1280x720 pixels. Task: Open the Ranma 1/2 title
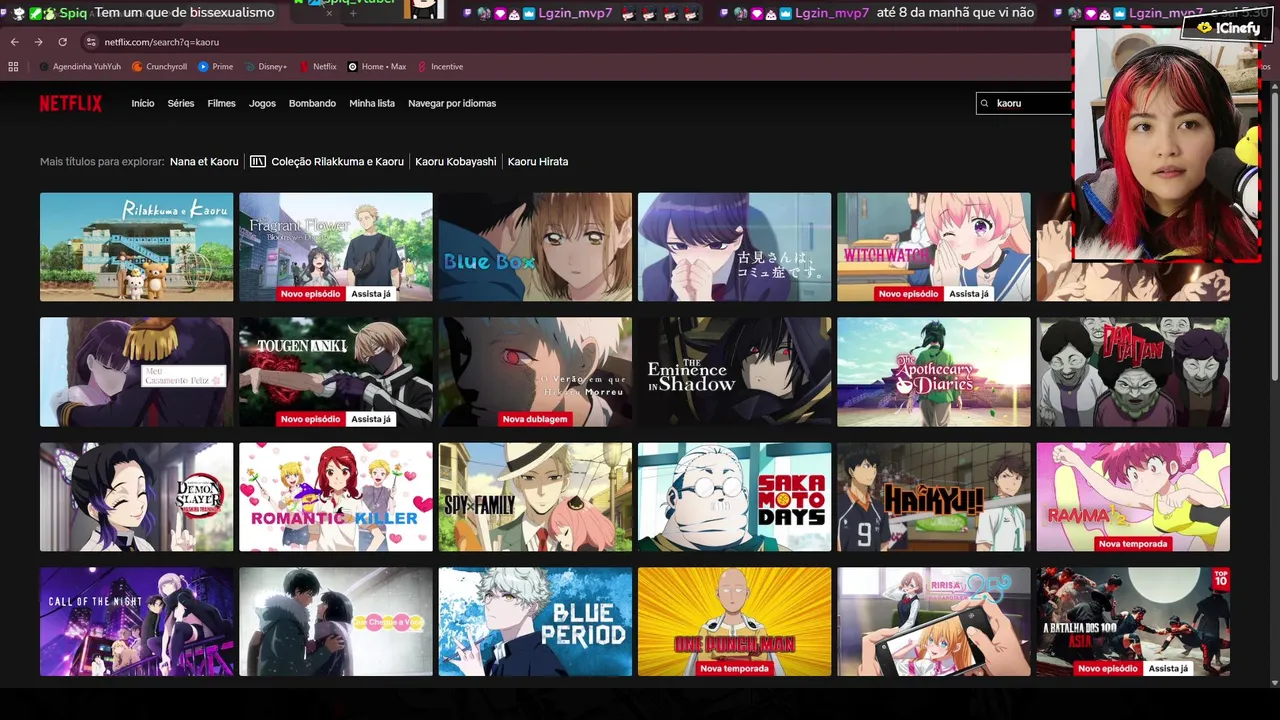click(x=1133, y=497)
